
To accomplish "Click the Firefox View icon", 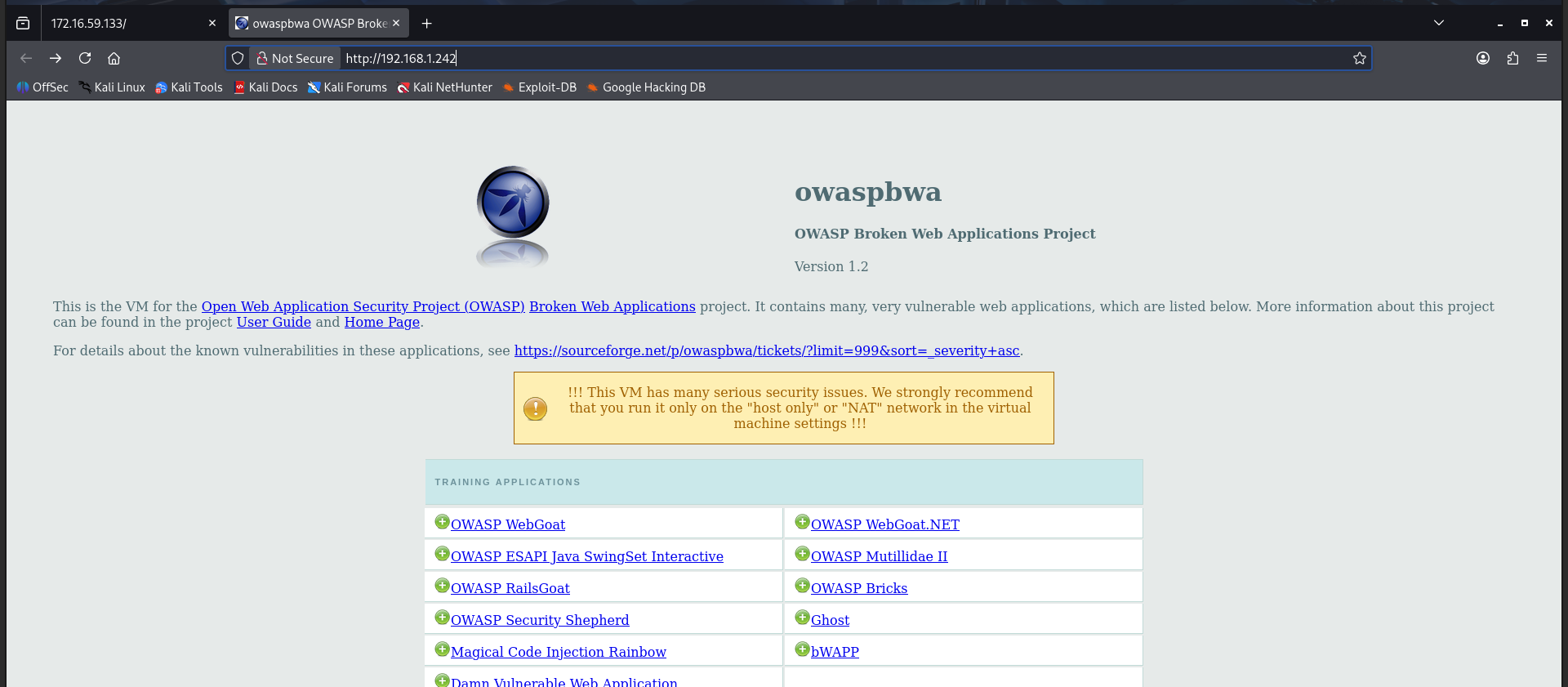I will [x=23, y=23].
